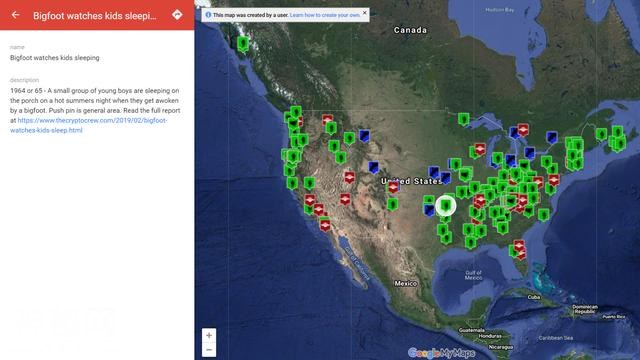
Task: Zoom out with the minus button
Action: pyautogui.click(x=209, y=350)
